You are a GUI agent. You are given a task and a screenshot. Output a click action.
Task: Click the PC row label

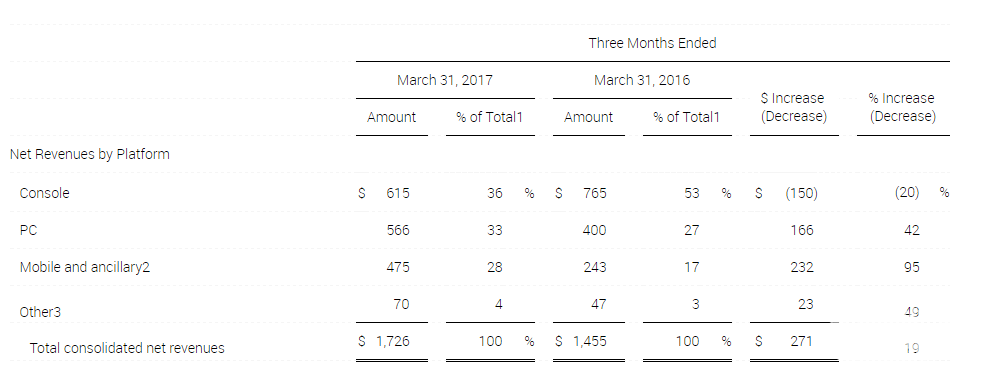coord(29,230)
